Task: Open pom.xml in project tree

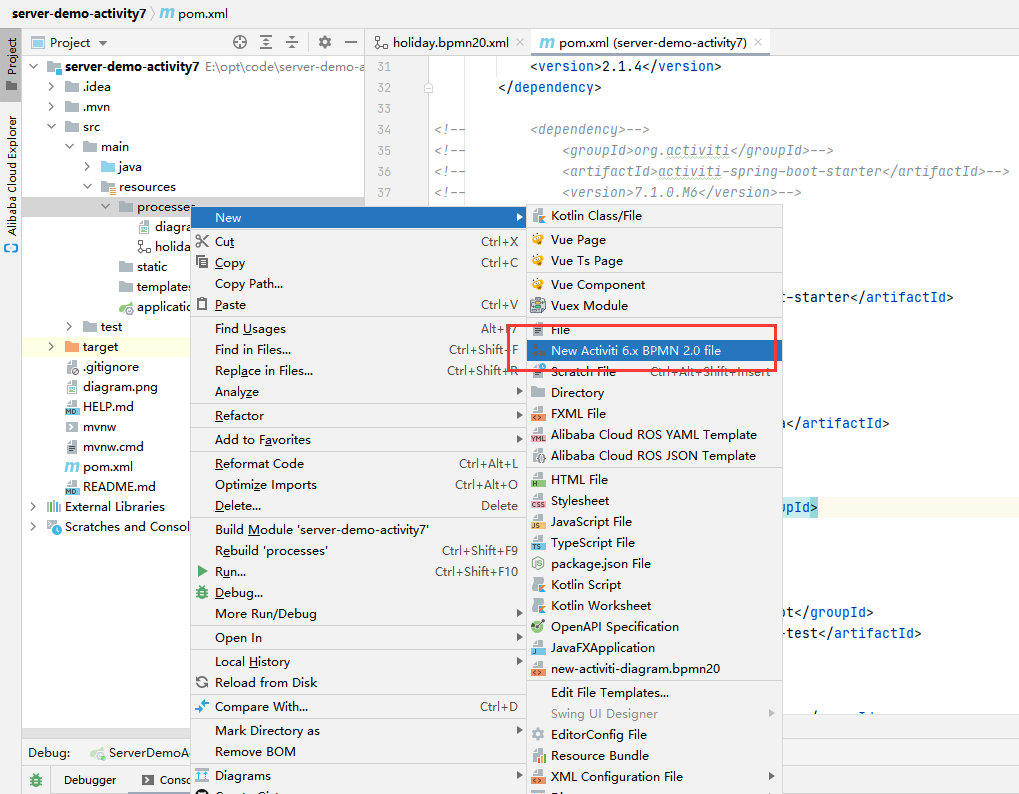Action: click(108, 467)
